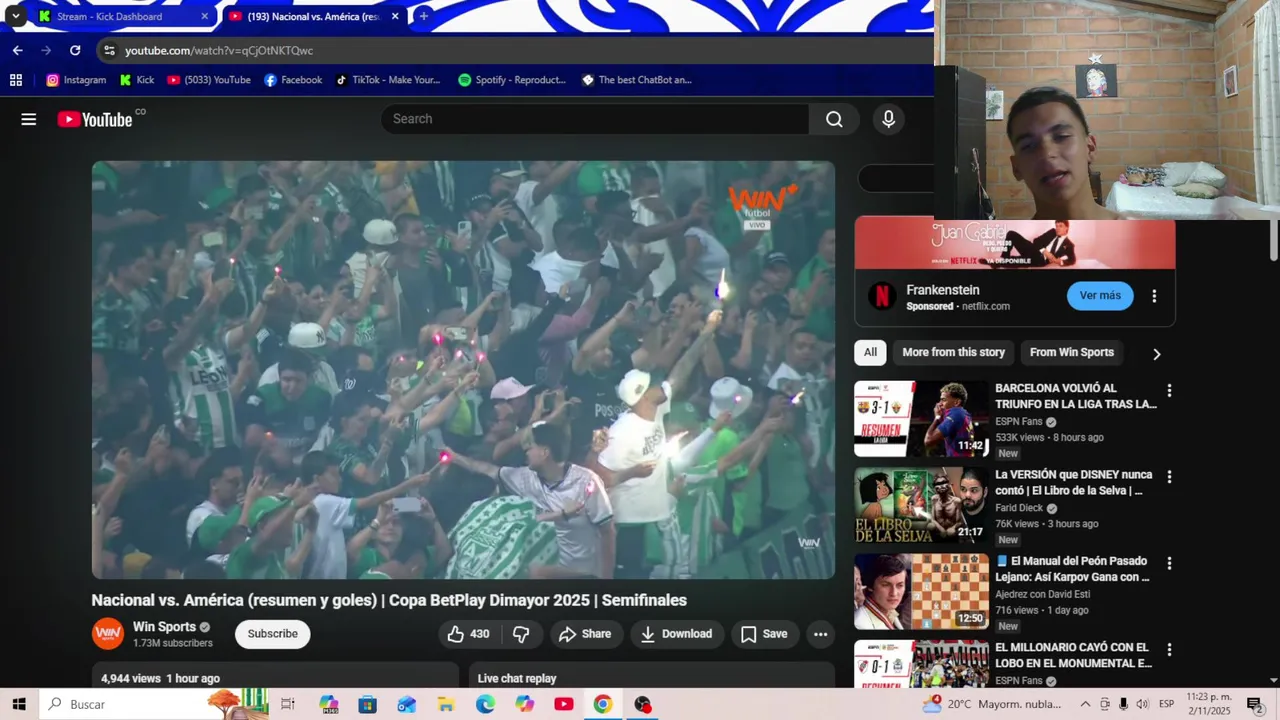Open the Facebook bookmark
1280x720 pixels.
[x=293, y=80]
